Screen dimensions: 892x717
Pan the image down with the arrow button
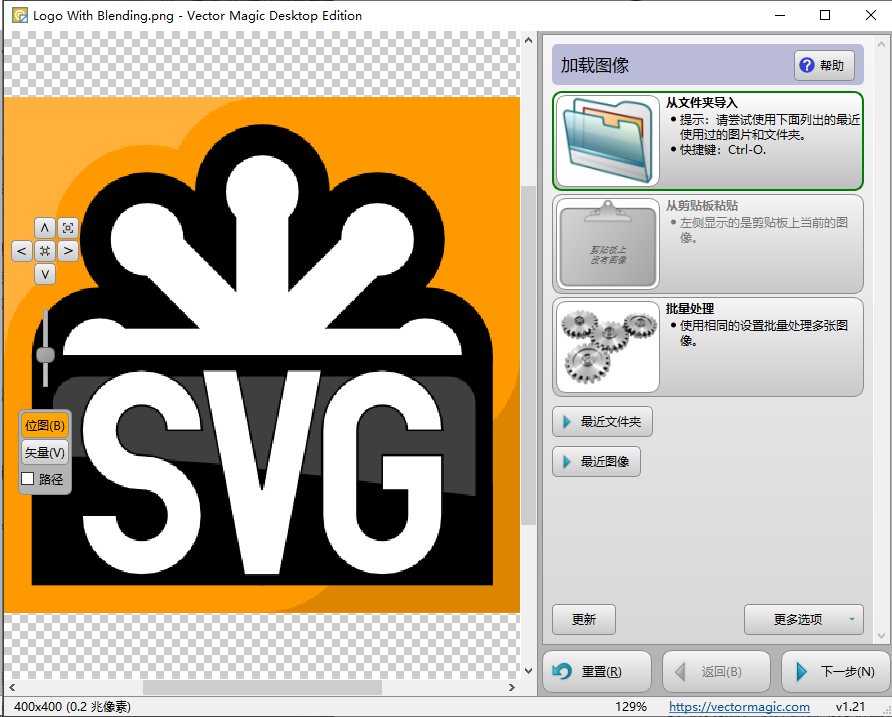click(x=44, y=274)
